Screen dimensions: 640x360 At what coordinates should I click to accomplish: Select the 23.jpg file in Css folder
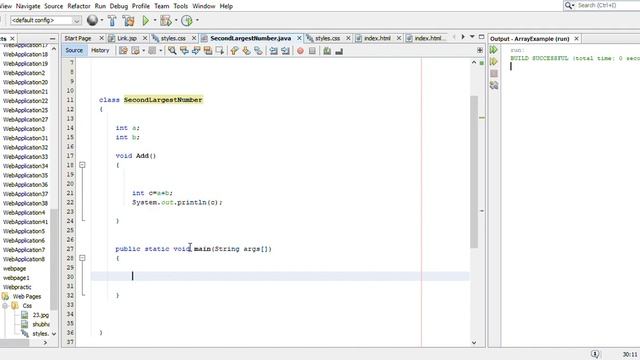tap(41, 315)
